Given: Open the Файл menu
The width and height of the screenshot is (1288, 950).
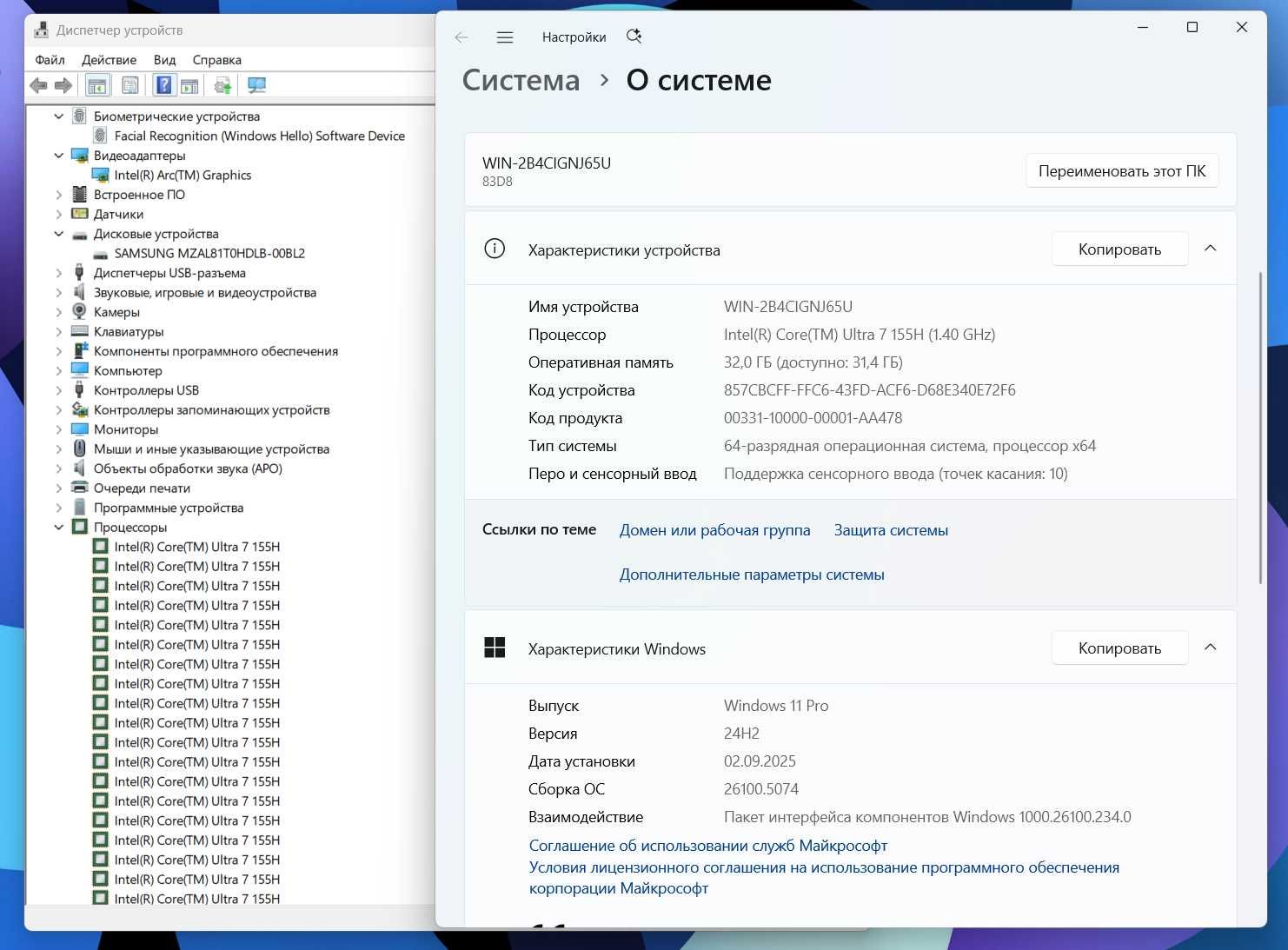Looking at the screenshot, I should pyautogui.click(x=50, y=60).
